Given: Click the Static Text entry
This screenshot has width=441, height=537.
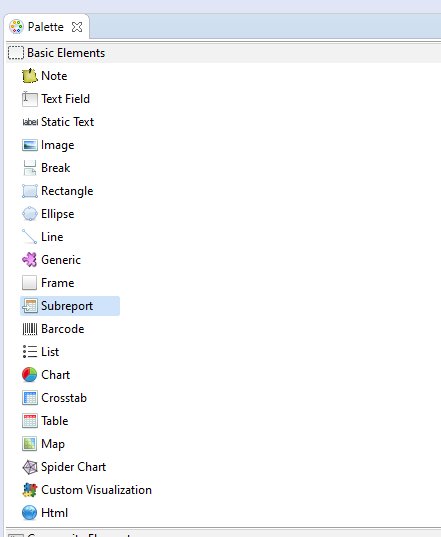Looking at the screenshot, I should 58,122.
